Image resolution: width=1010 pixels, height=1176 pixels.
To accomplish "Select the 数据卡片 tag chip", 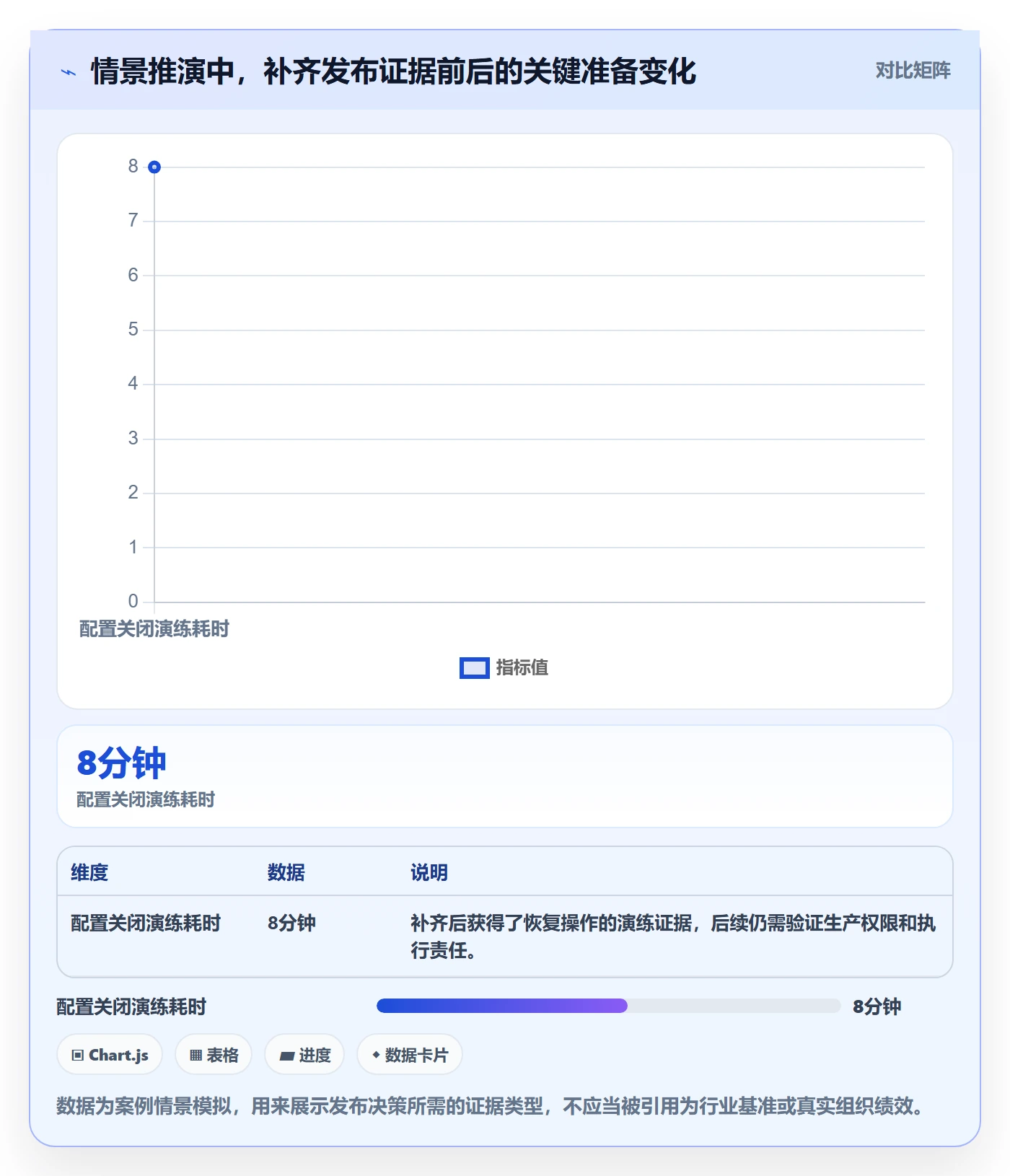I will 410,1055.
